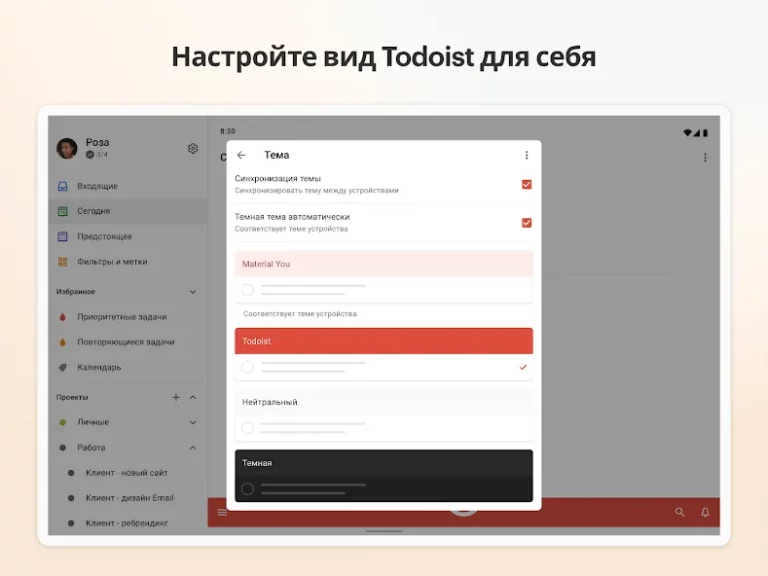
Task: Open Приоритетные задачи filter
Action: pyautogui.click(x=128, y=317)
